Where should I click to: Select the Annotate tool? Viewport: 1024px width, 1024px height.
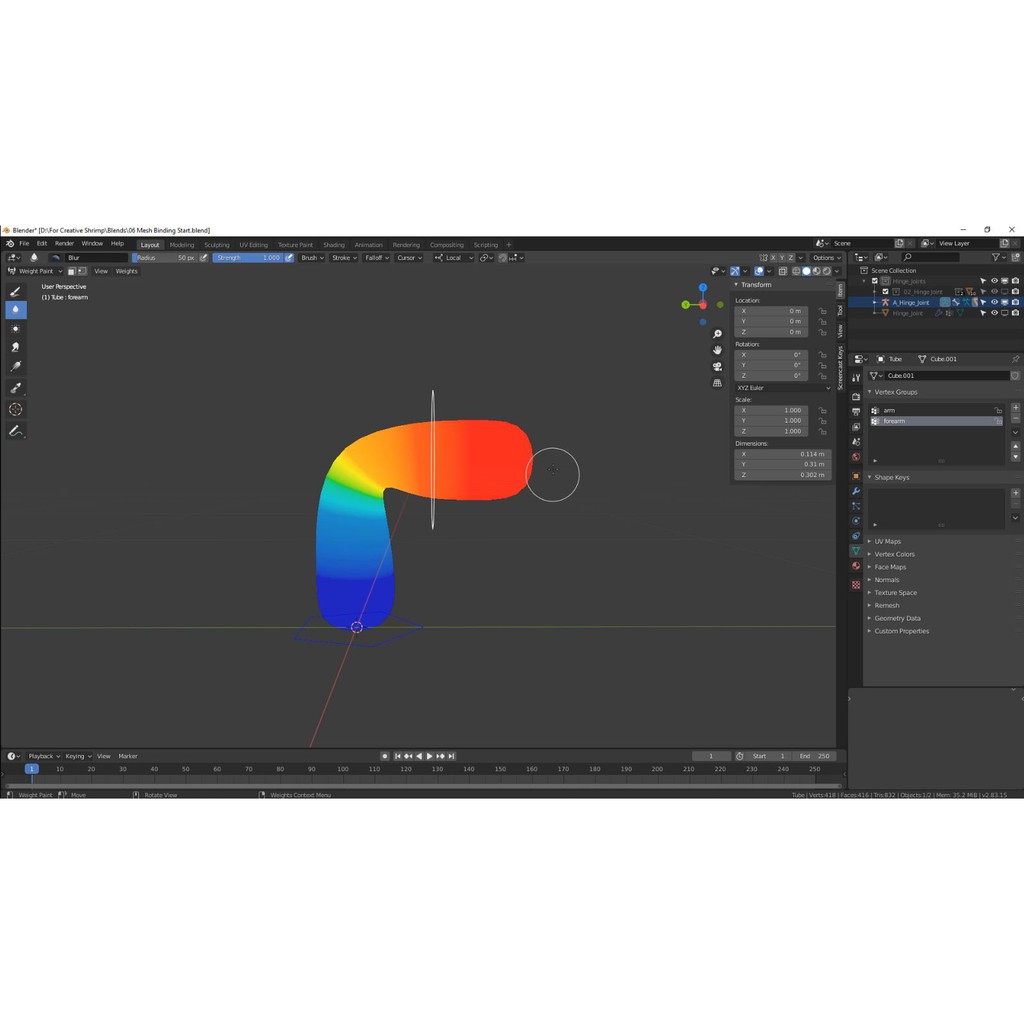point(15,431)
